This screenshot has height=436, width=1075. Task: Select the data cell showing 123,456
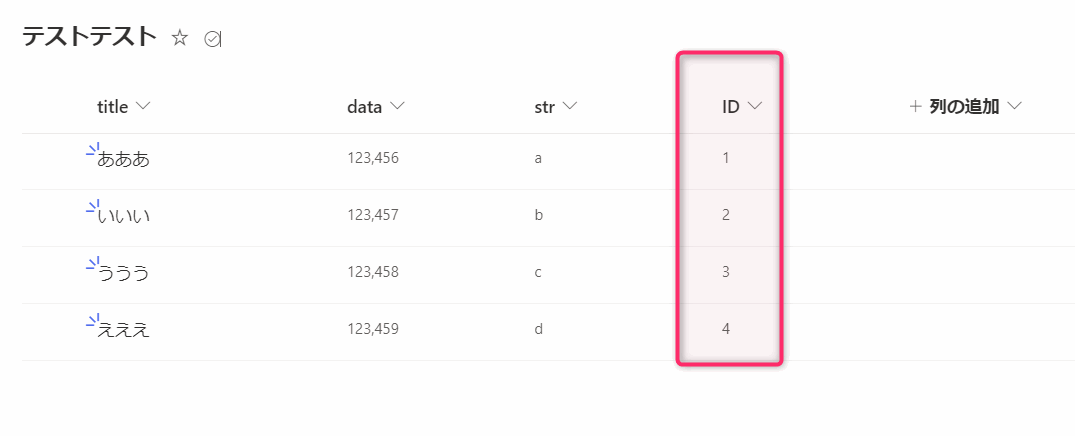tap(373, 158)
